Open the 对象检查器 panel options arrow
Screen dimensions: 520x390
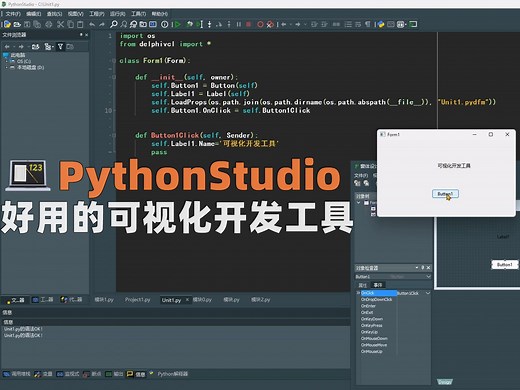(x=417, y=268)
